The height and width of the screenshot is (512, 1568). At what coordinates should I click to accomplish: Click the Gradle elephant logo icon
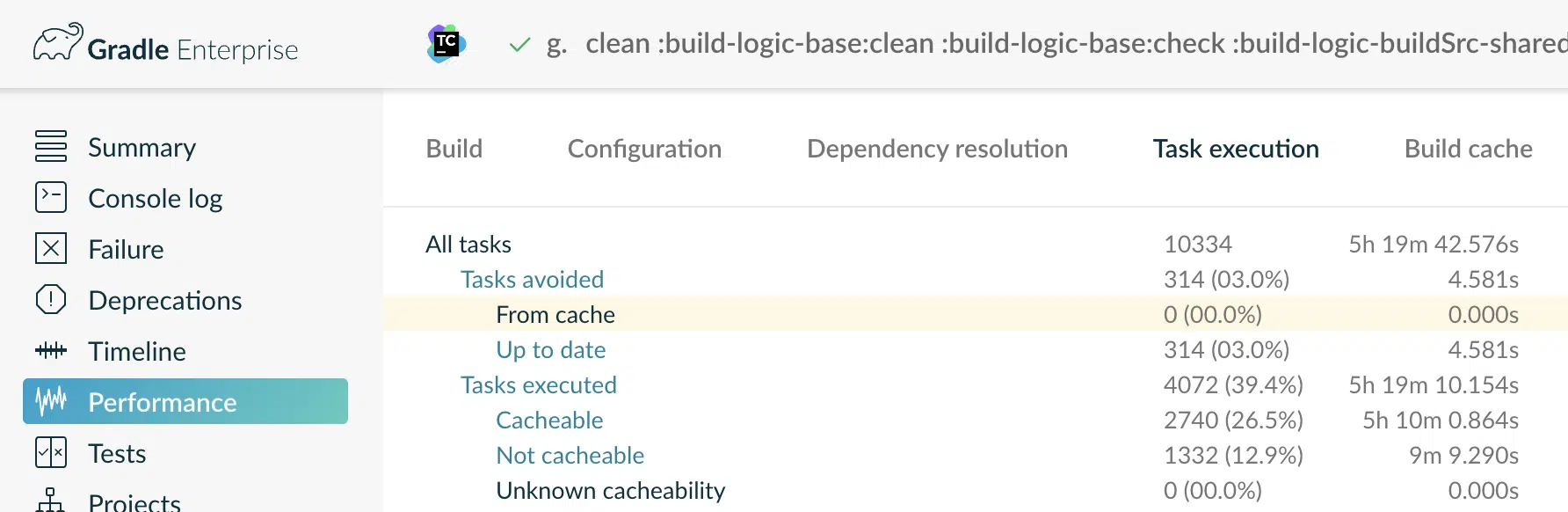(58, 42)
